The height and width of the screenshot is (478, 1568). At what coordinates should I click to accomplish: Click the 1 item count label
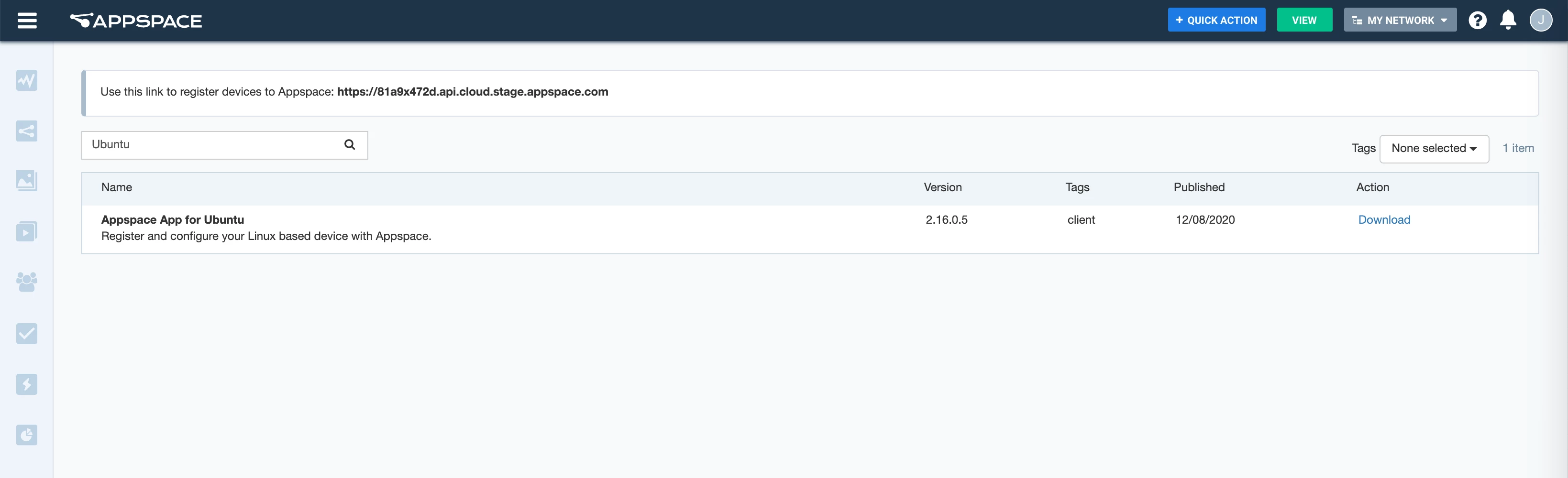pyautogui.click(x=1518, y=148)
